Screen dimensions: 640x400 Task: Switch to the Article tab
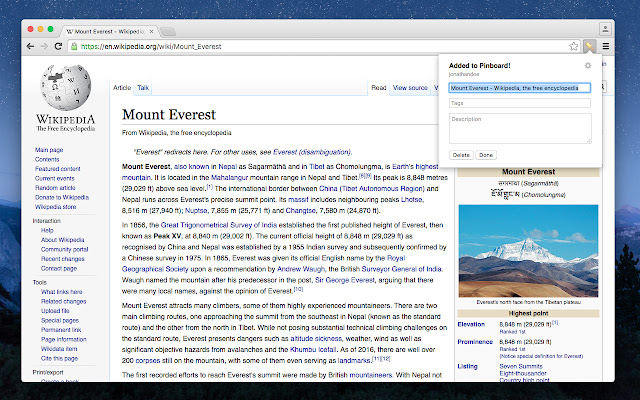tap(122, 88)
